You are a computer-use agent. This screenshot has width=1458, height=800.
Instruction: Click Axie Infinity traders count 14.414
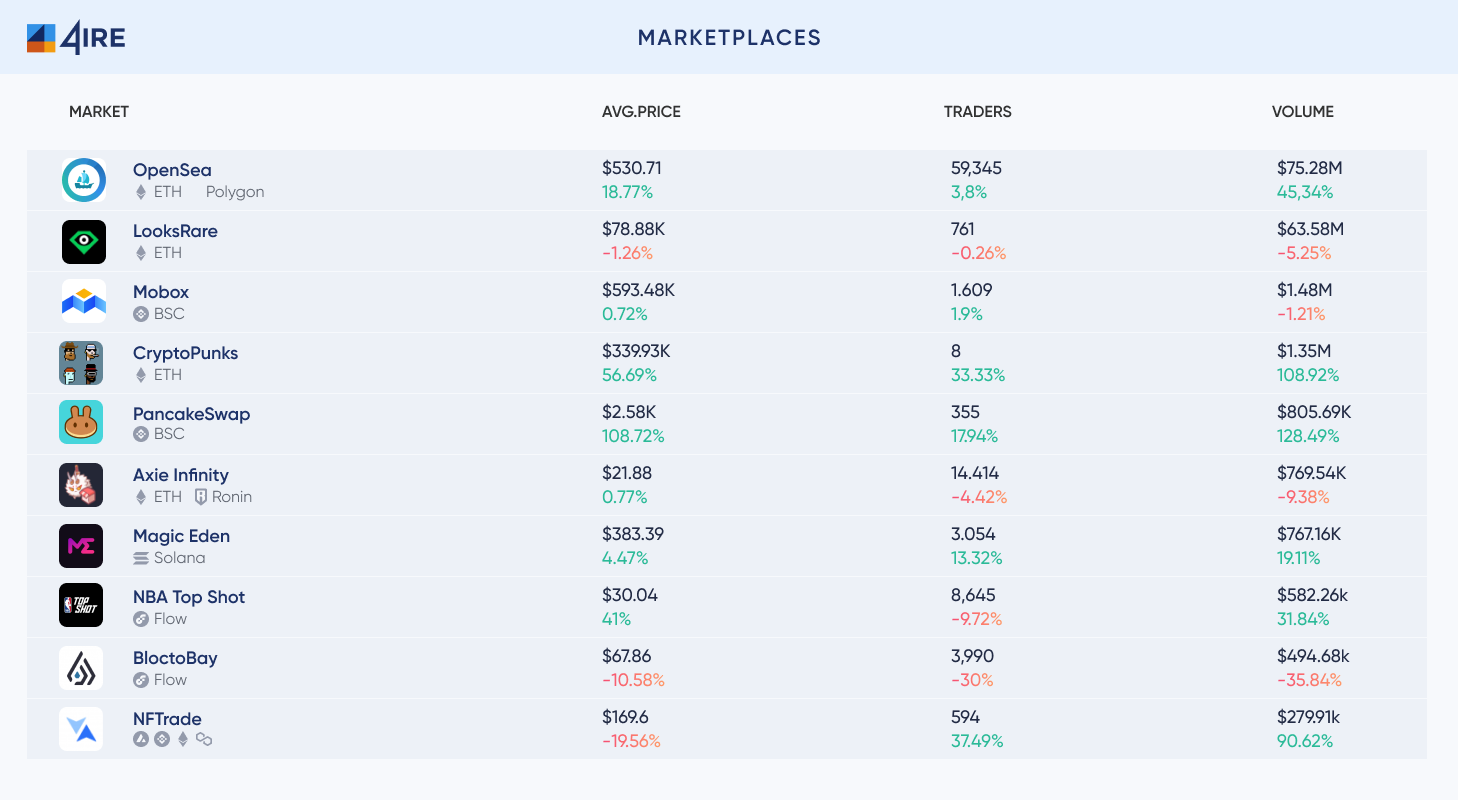975,473
